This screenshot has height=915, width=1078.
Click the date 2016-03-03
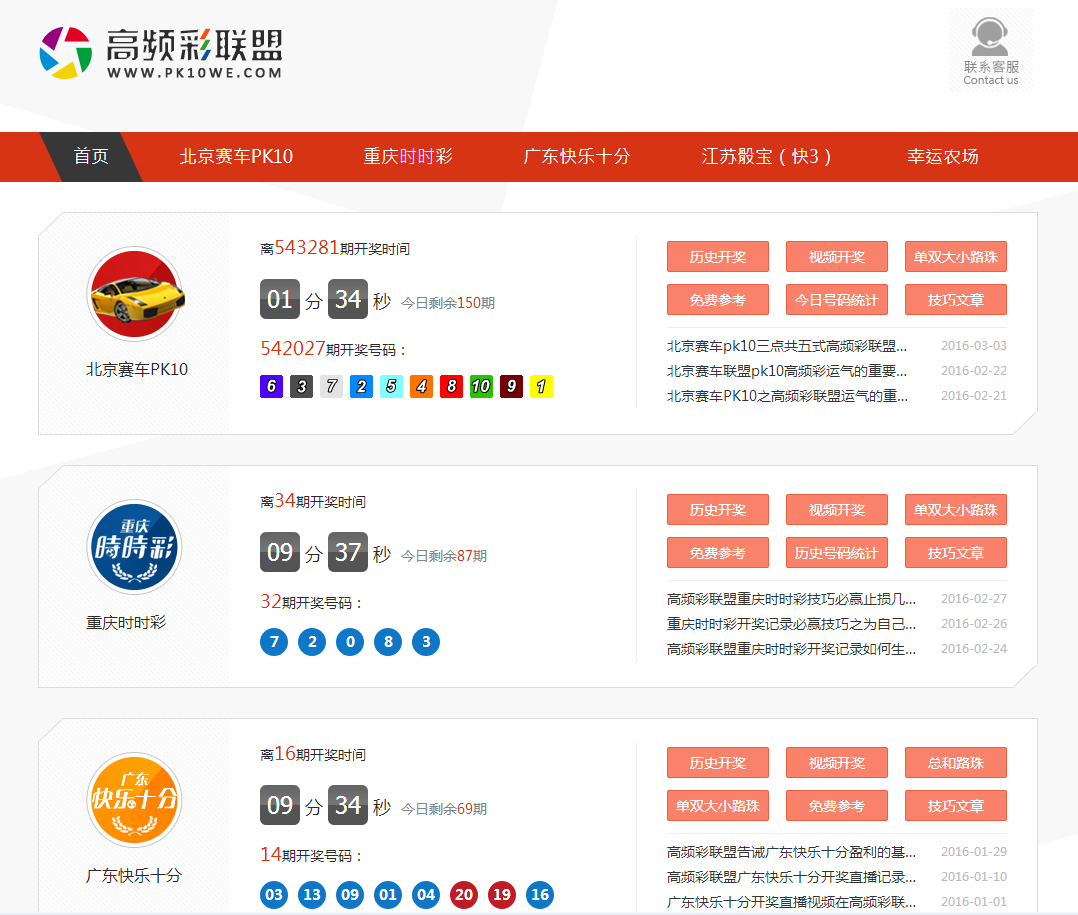click(x=974, y=346)
